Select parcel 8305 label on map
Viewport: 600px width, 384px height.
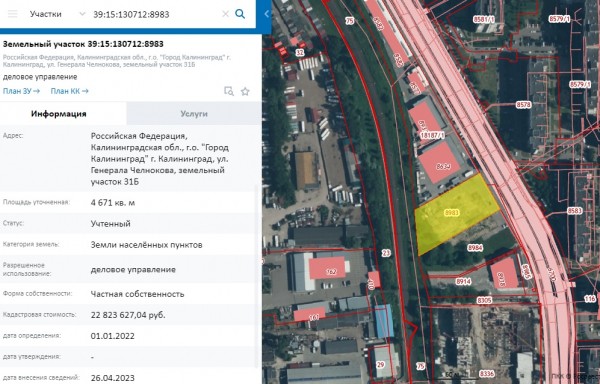pyautogui.click(x=484, y=301)
